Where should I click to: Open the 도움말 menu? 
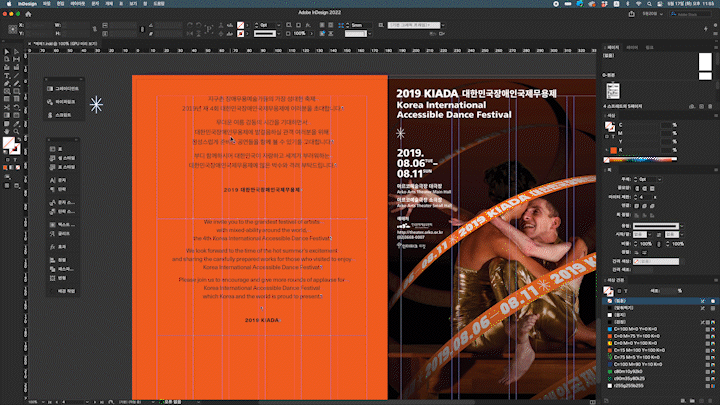159,4
